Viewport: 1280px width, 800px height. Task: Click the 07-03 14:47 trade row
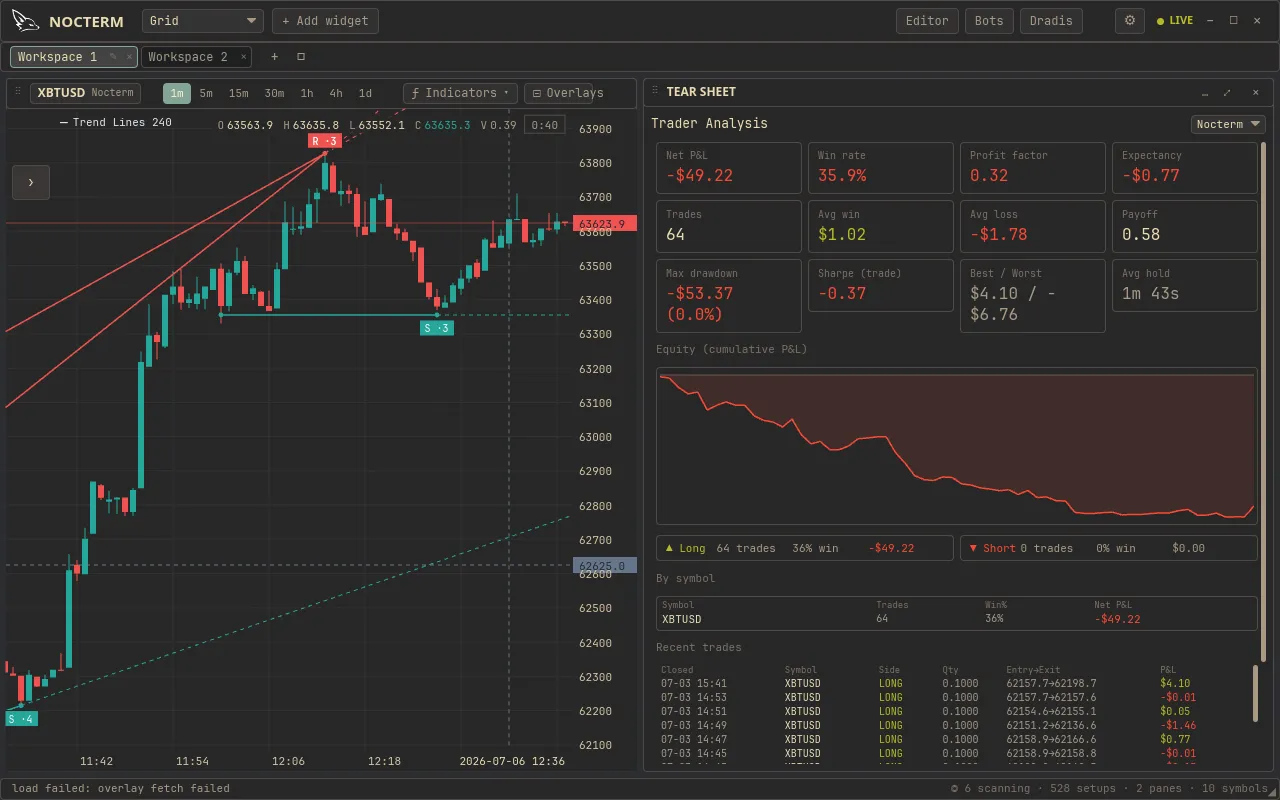[x=955, y=740]
